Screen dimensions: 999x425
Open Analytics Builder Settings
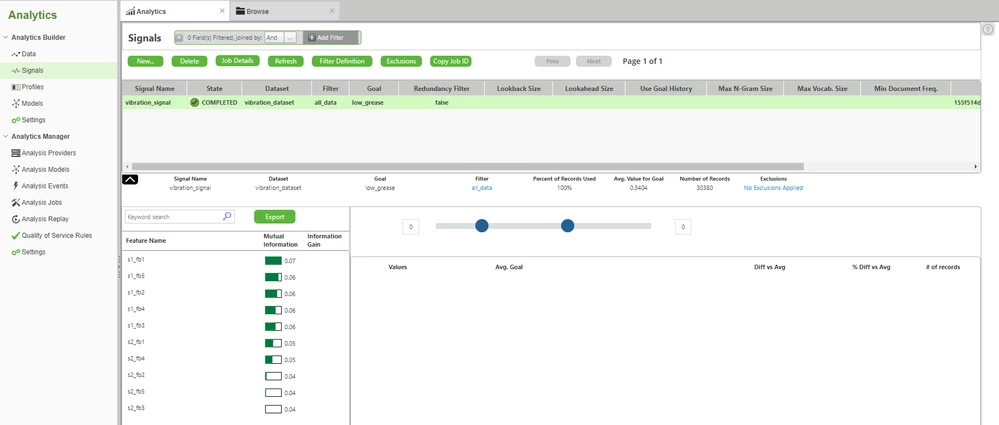(28, 120)
